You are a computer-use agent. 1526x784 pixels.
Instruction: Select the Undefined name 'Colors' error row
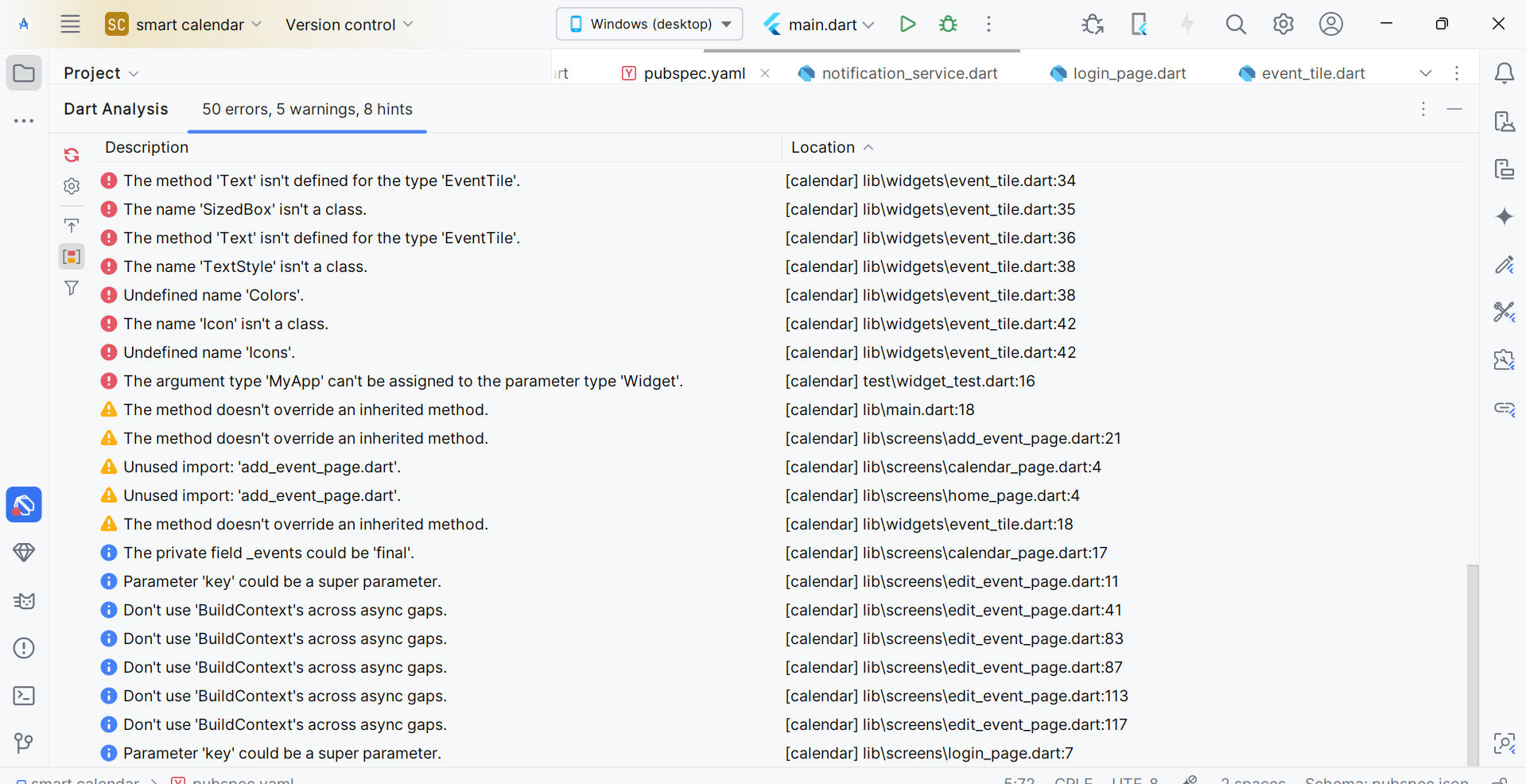[x=213, y=295]
